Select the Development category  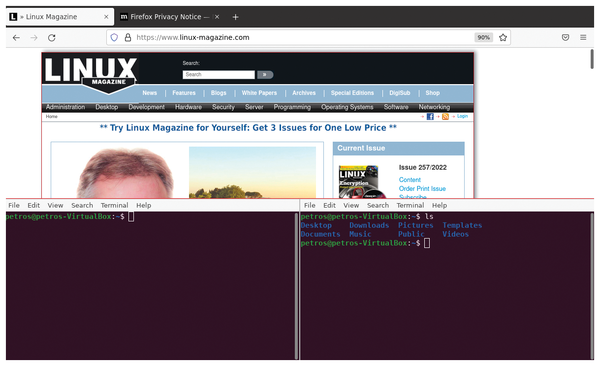[147, 107]
